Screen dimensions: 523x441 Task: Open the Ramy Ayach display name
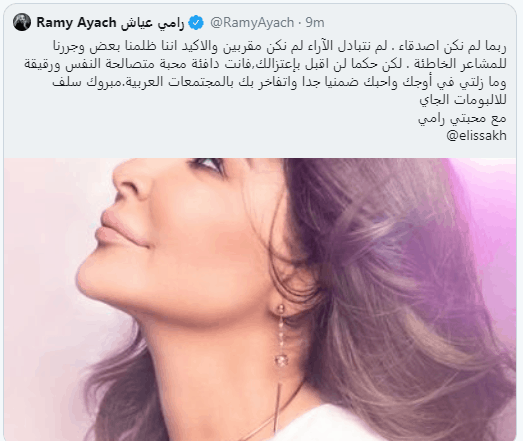[x=76, y=23]
